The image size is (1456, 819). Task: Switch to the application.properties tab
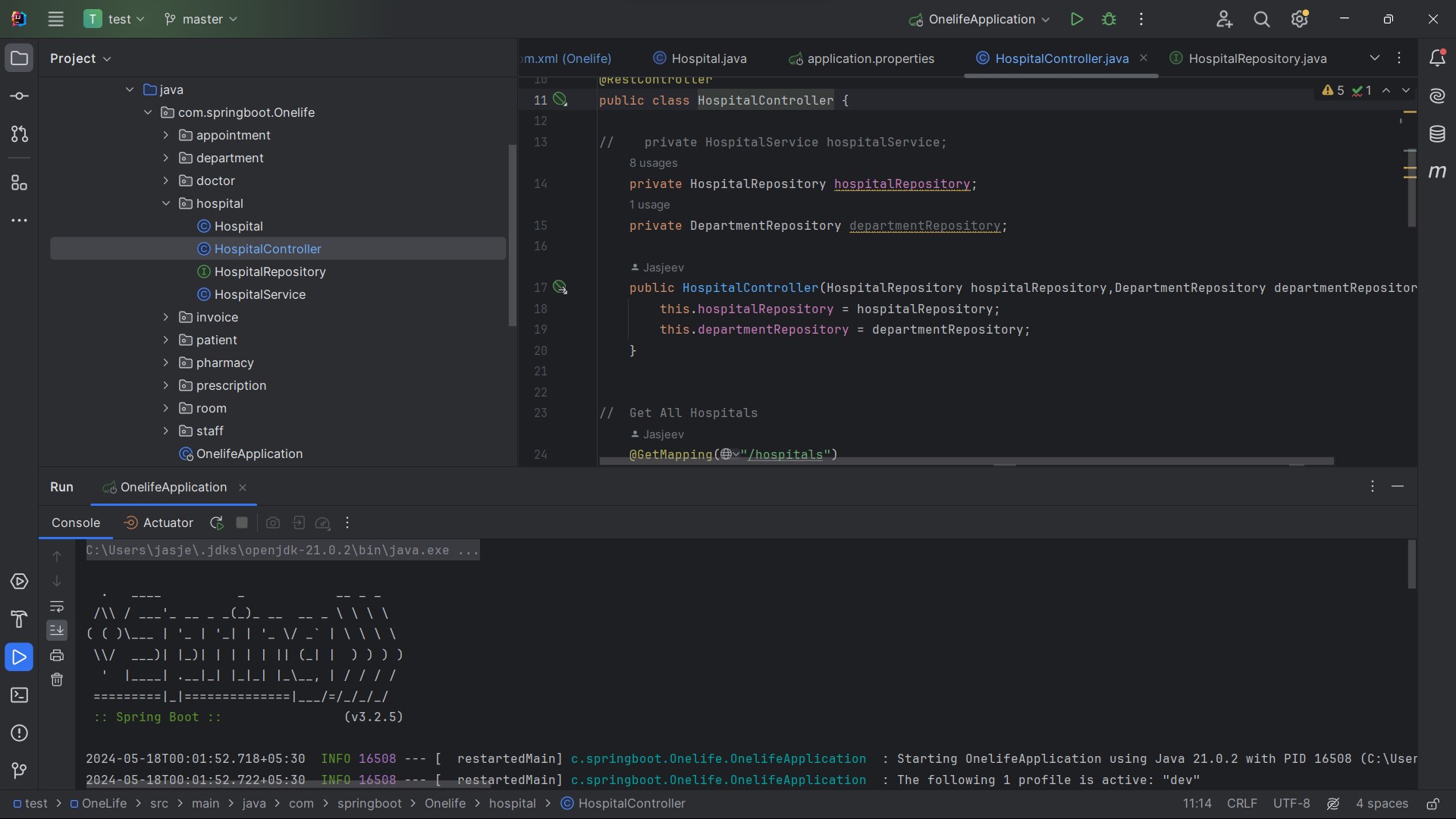pos(861,58)
